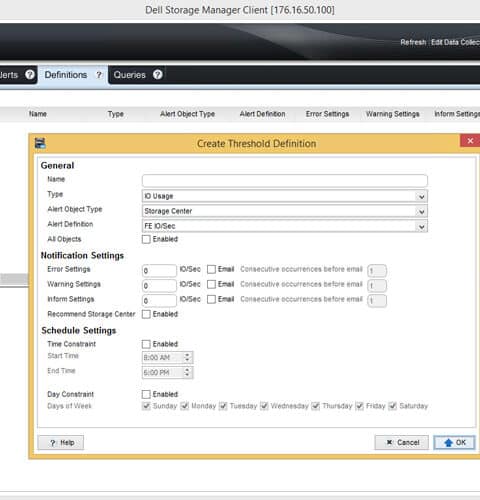Click Refresh in the top bar
This screenshot has width=480, height=500.
tap(413, 42)
